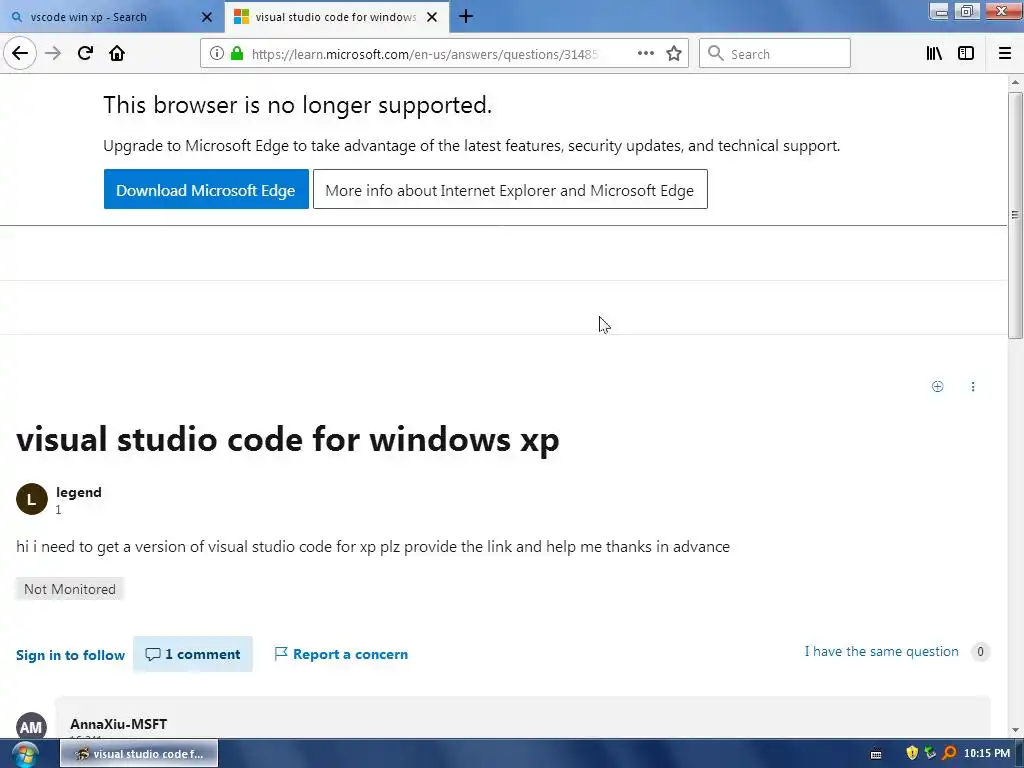Screen dimensions: 1024x768
Task: Click the network status tray icon
Action: click(931, 753)
